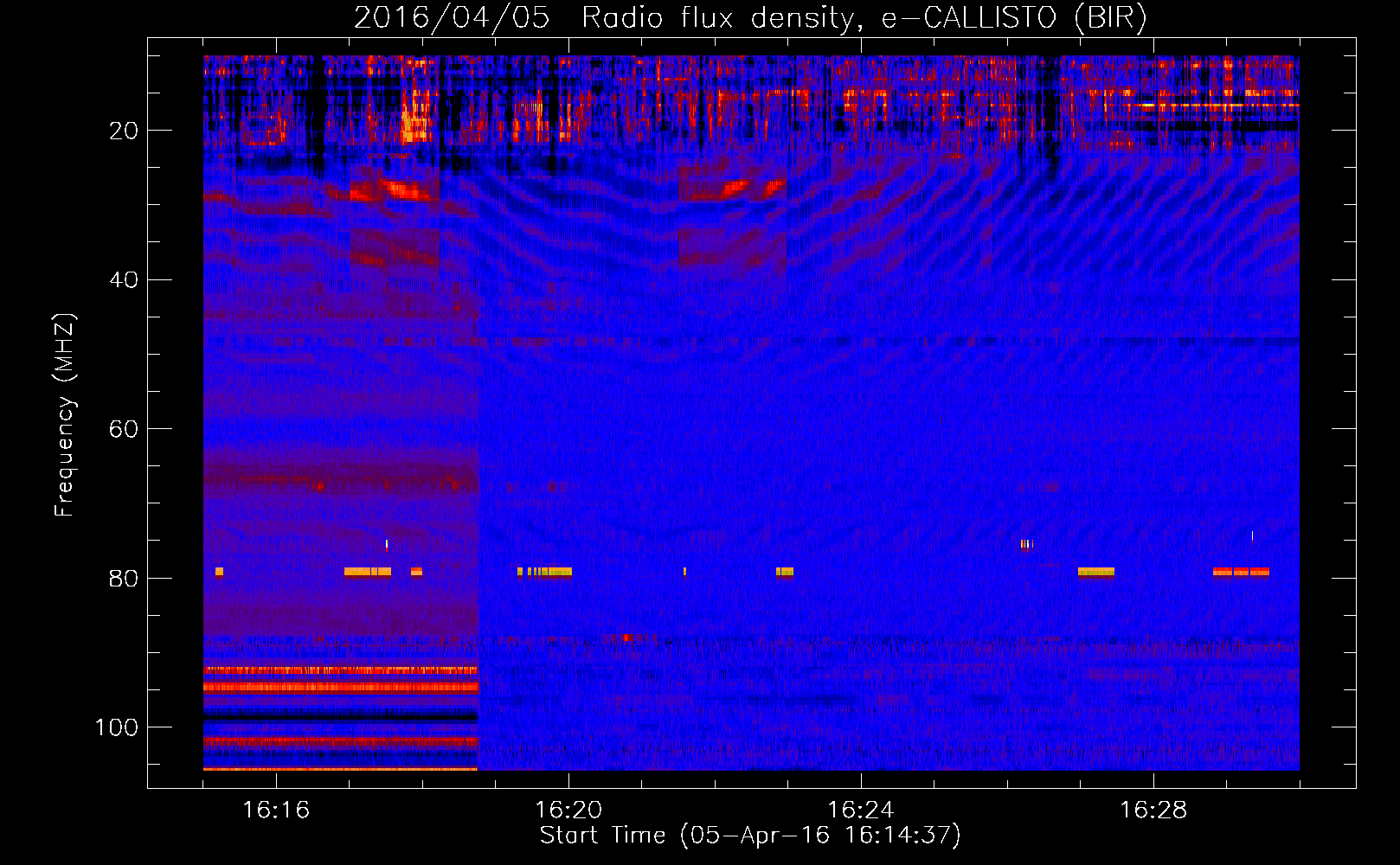Click the '16:20' time tick label

pos(568,810)
